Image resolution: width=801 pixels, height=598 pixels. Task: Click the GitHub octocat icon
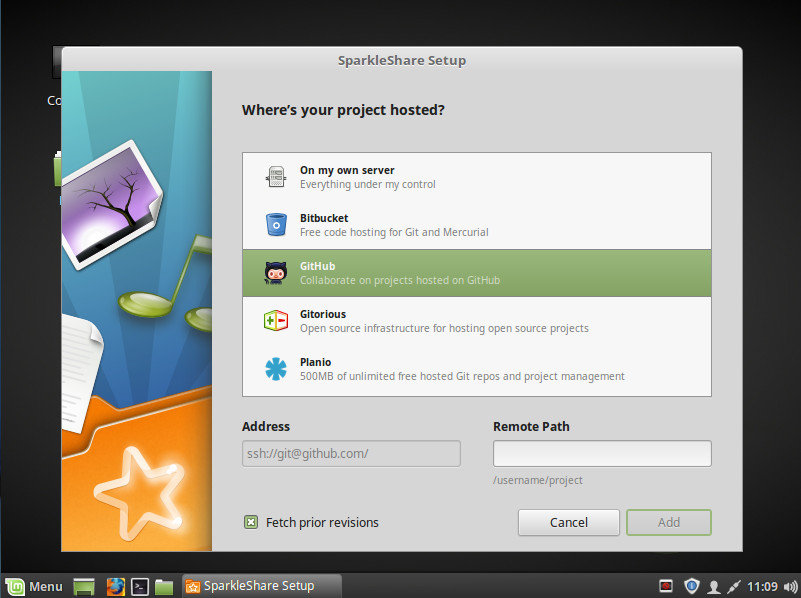click(275, 273)
